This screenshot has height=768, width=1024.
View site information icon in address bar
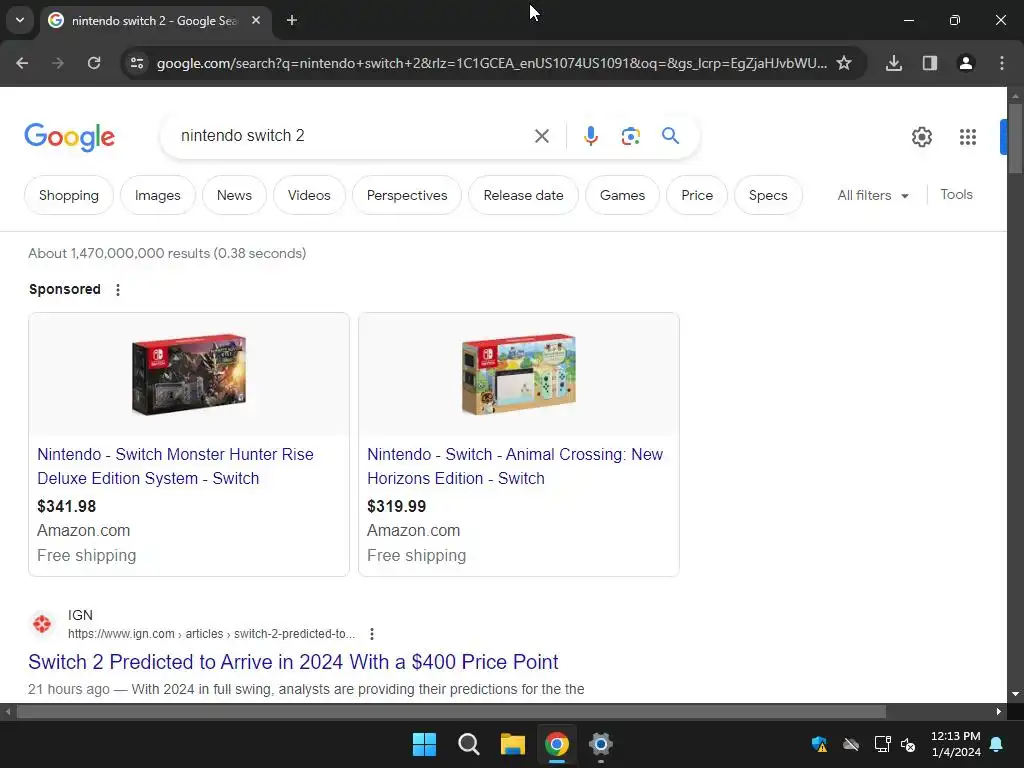click(137, 63)
